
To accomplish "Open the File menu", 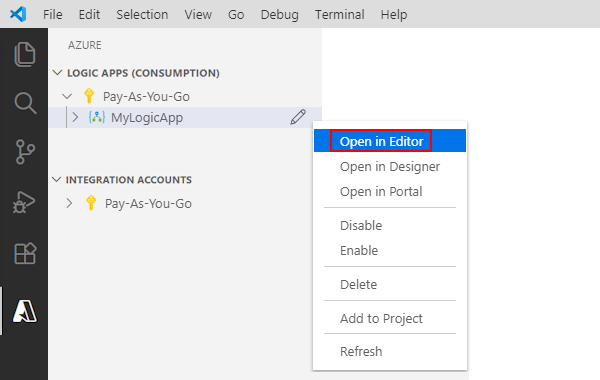I will [x=52, y=15].
